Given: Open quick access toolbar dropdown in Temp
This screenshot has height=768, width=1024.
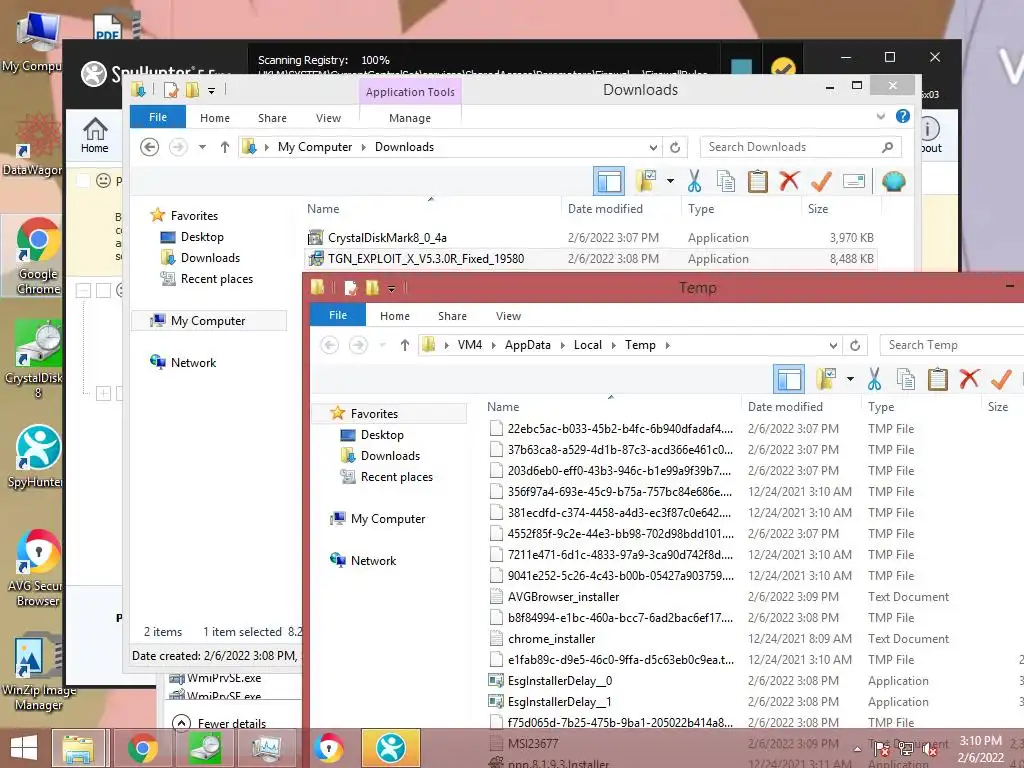Looking at the screenshot, I should (x=391, y=288).
